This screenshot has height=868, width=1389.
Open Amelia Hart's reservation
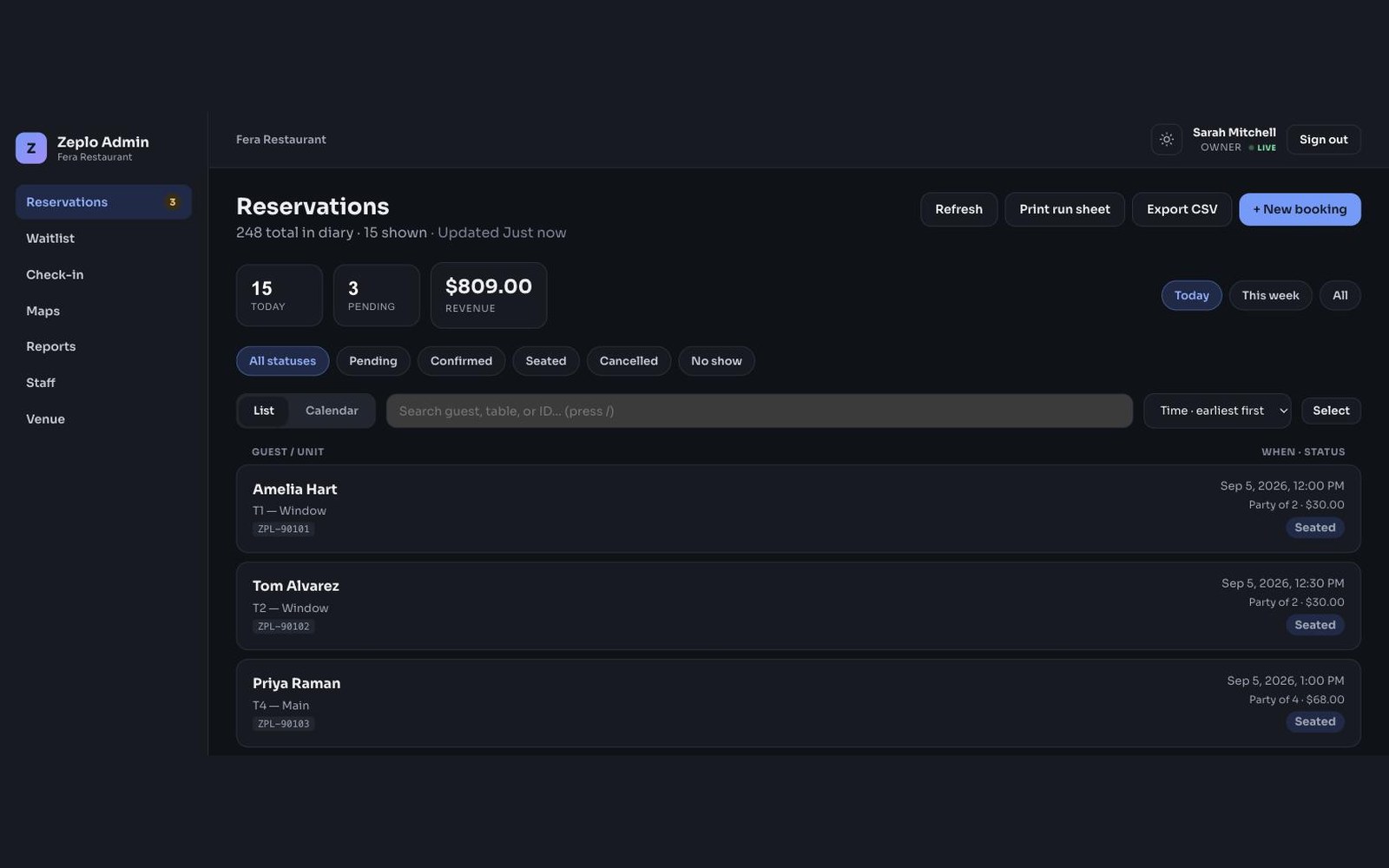coord(799,509)
